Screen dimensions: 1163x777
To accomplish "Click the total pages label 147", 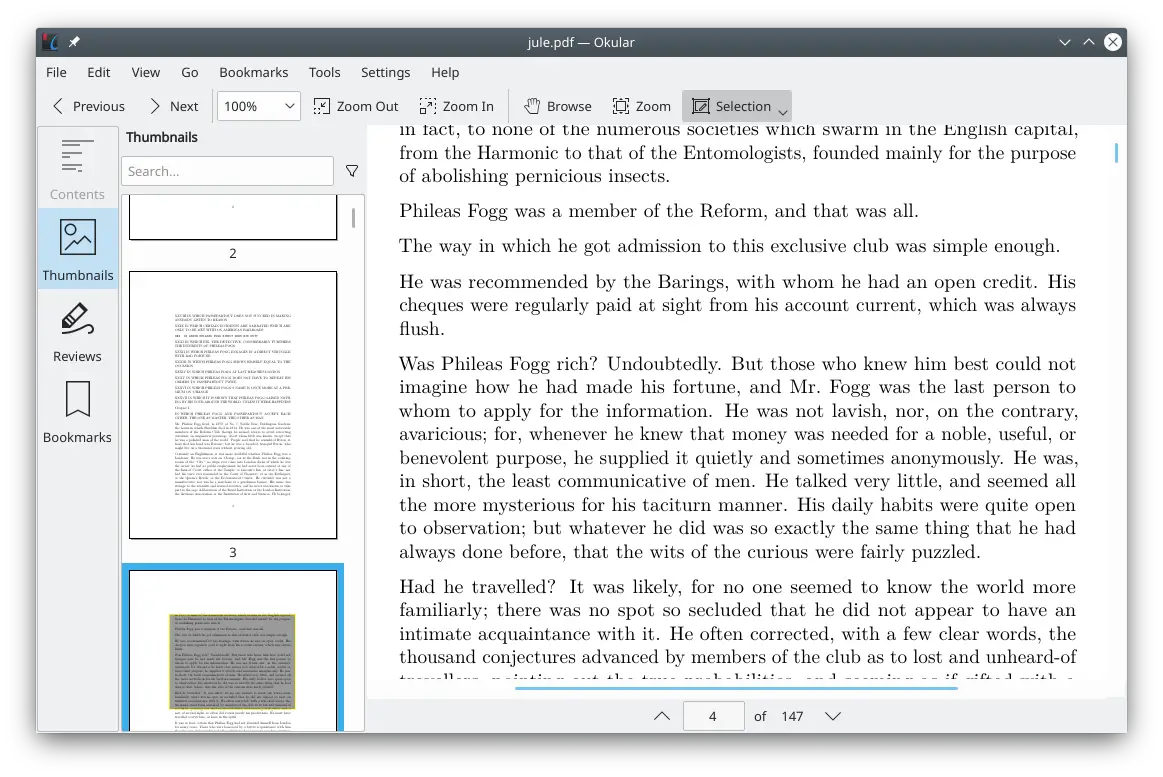I will pyautogui.click(x=792, y=716).
